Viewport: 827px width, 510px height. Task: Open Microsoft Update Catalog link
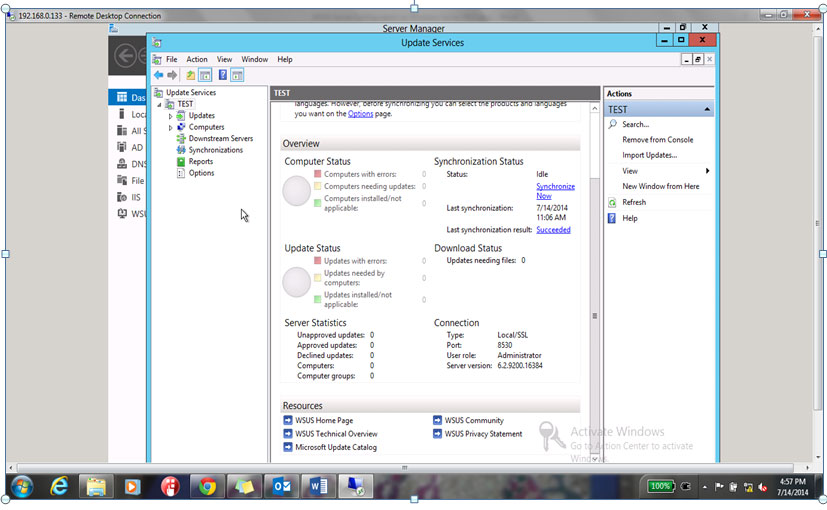[x=335, y=447]
